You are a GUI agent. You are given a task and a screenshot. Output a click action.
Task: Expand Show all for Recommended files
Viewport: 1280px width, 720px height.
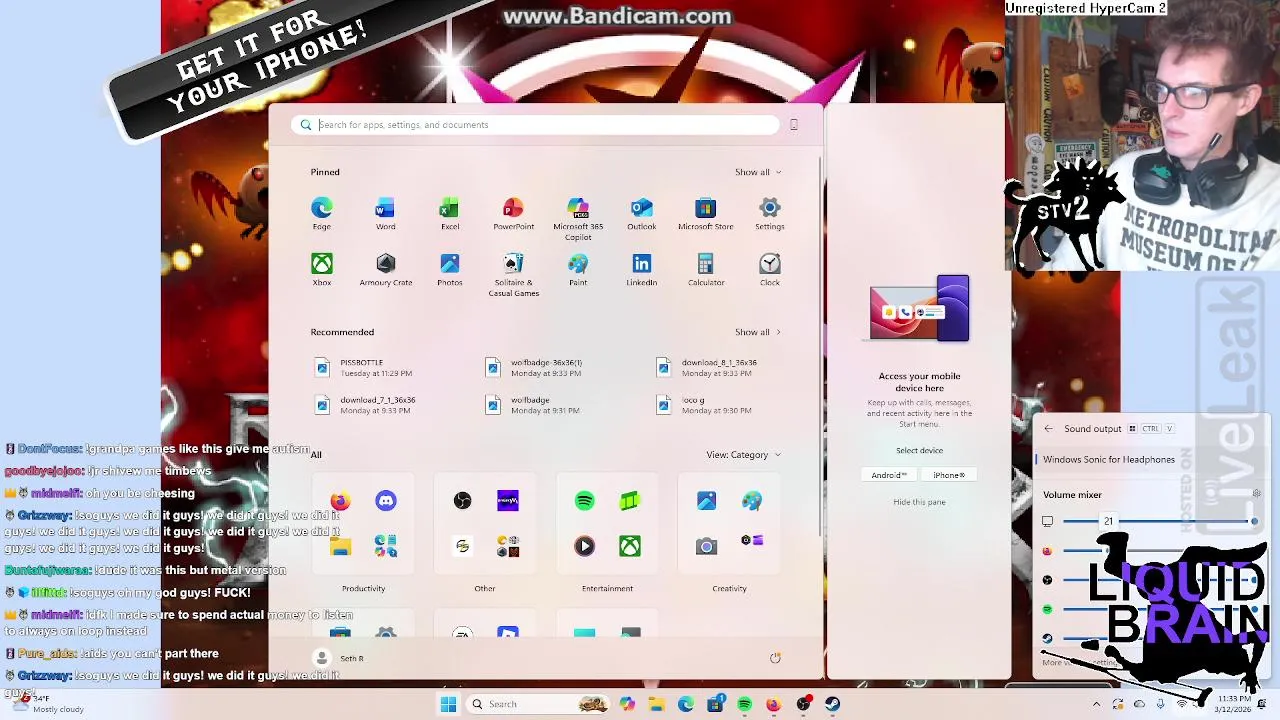click(758, 332)
